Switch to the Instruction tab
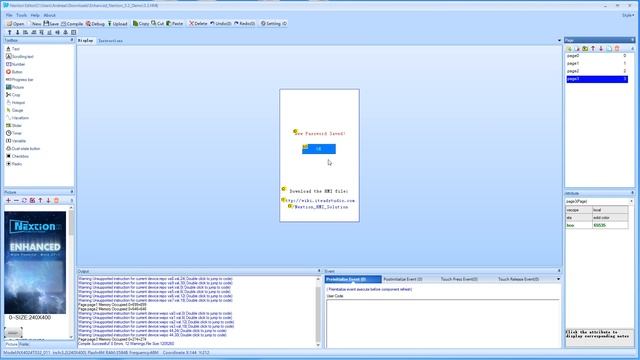The height and width of the screenshot is (360, 640). pyautogui.click(x=110, y=41)
